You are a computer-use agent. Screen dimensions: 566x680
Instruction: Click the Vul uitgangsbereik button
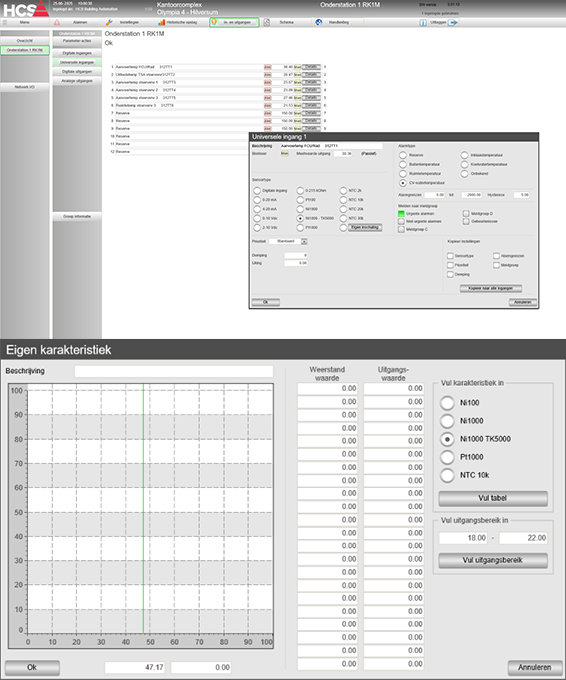(493, 560)
